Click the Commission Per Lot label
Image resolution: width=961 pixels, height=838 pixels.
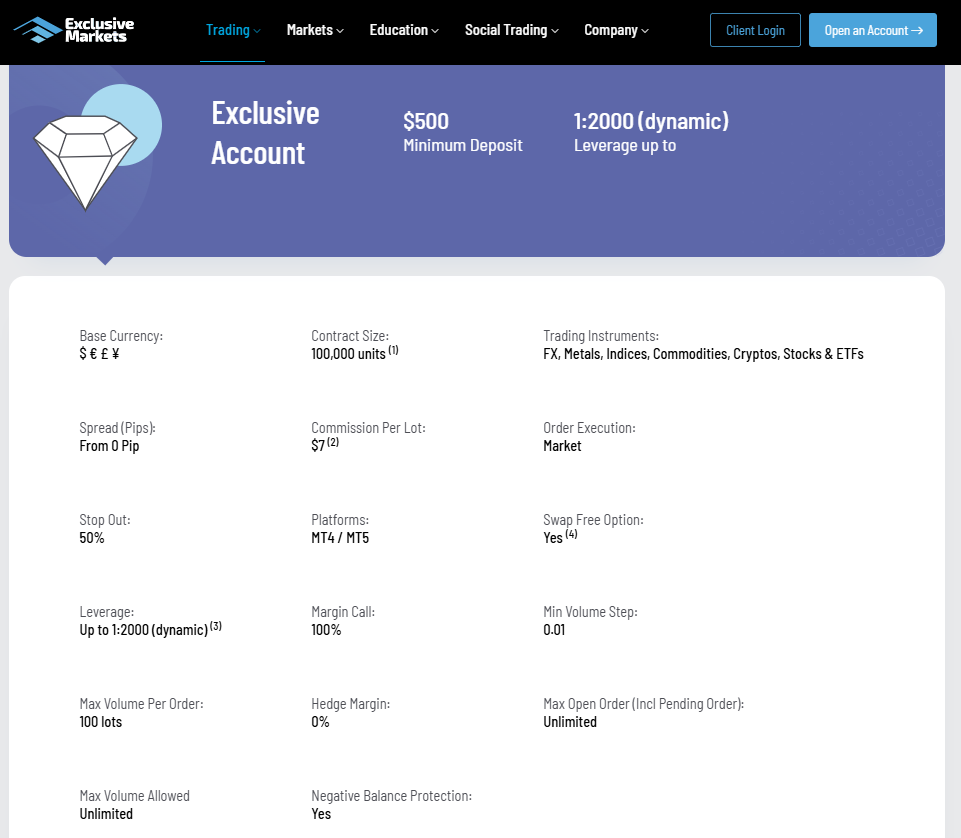click(368, 428)
